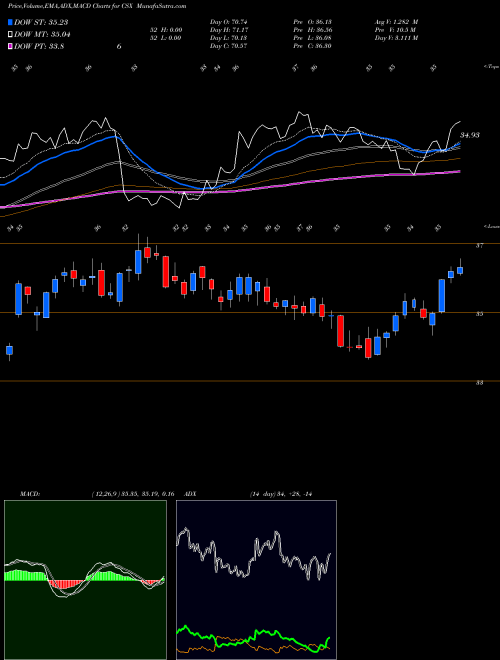
Task: Click the 'Pre H: 36.36' value
Action: click(x=312, y=30)
